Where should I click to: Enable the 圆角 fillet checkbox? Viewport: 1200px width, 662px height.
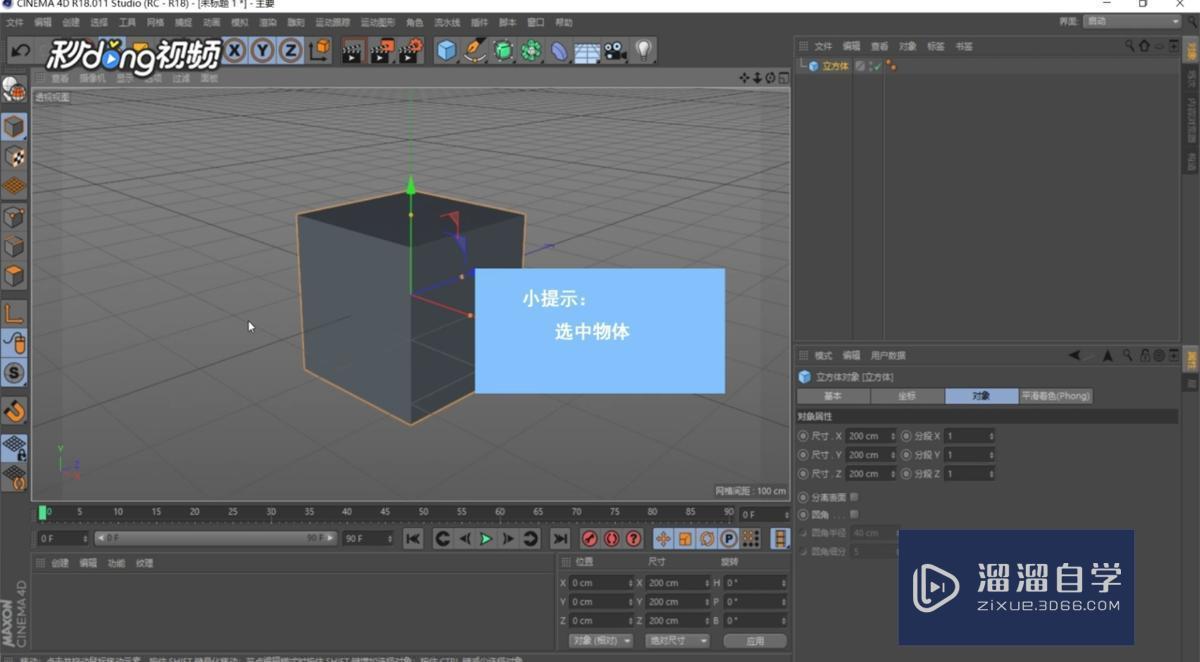855,515
